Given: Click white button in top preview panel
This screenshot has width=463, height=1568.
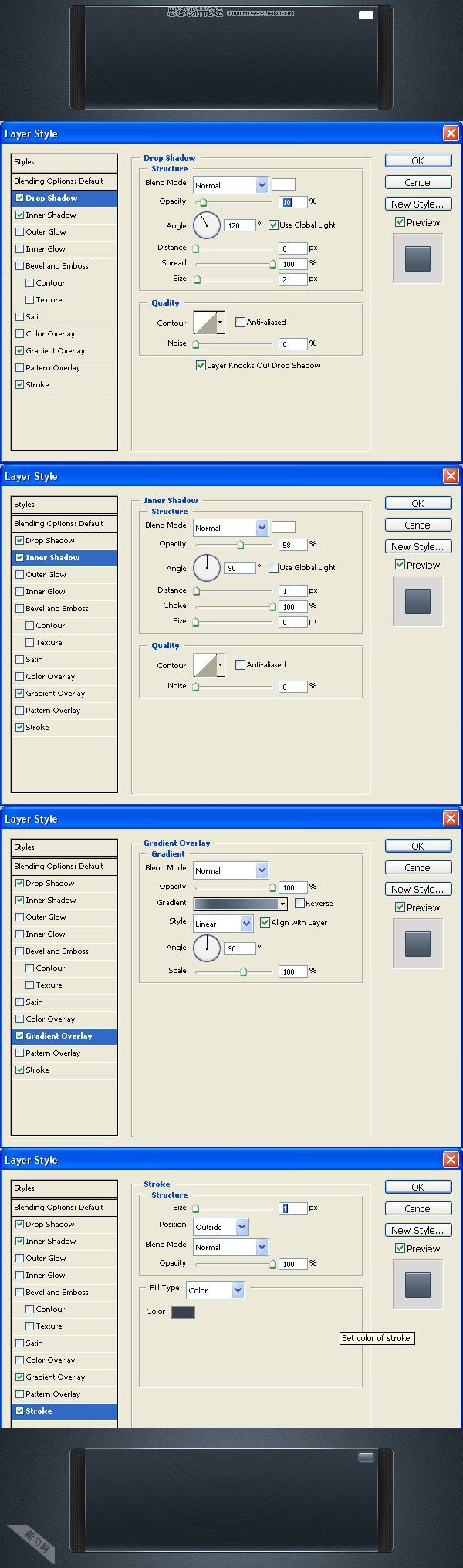Looking at the screenshot, I should pyautogui.click(x=366, y=15).
